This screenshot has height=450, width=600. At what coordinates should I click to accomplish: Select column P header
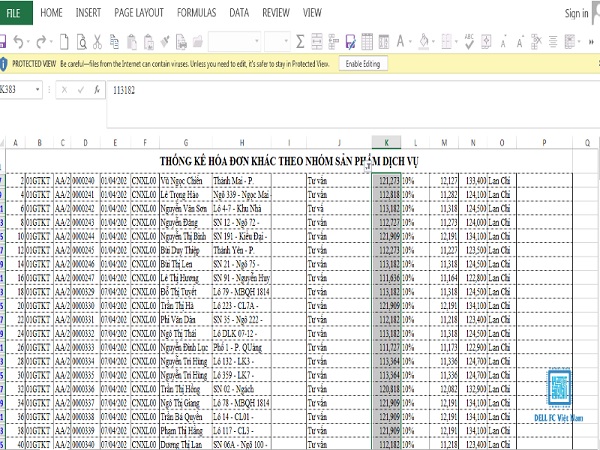544,142
